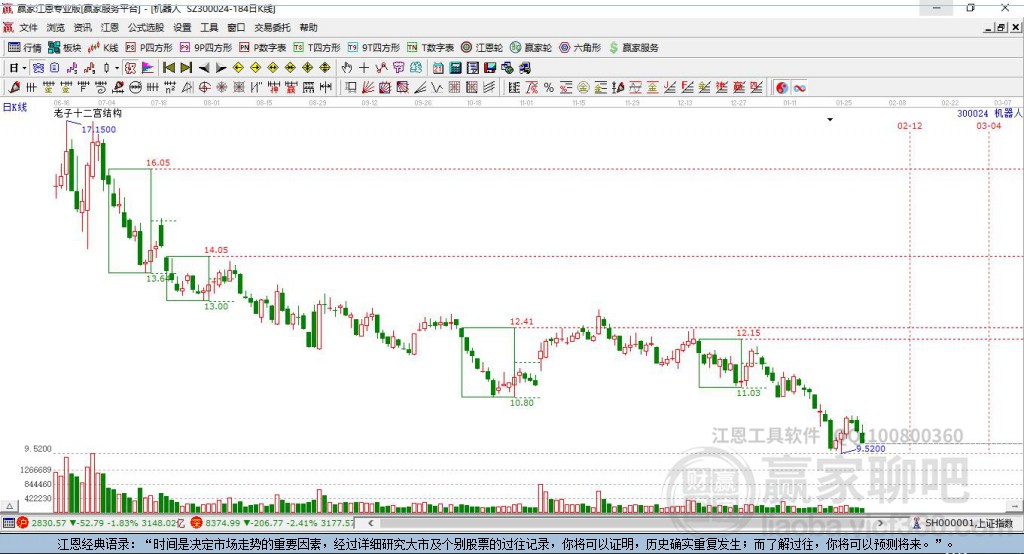This screenshot has height=554, width=1024.
Task: Click the save floppy disk icon
Action: pyautogui.click(x=490, y=68)
